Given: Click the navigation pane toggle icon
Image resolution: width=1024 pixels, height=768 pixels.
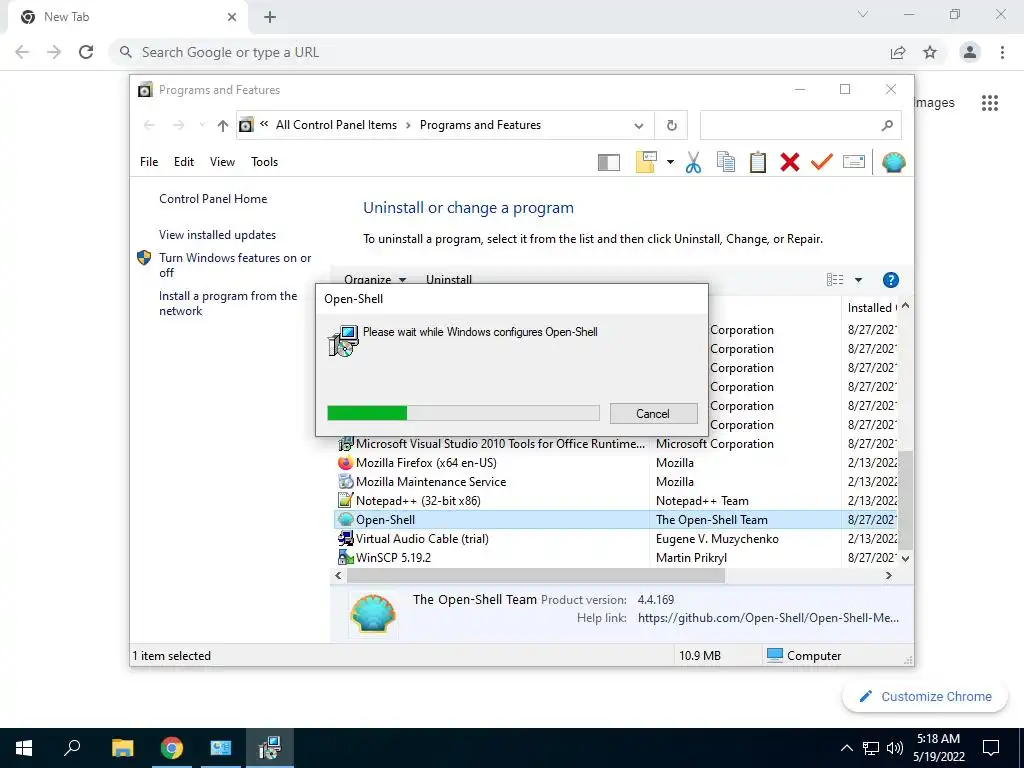Looking at the screenshot, I should [609, 162].
